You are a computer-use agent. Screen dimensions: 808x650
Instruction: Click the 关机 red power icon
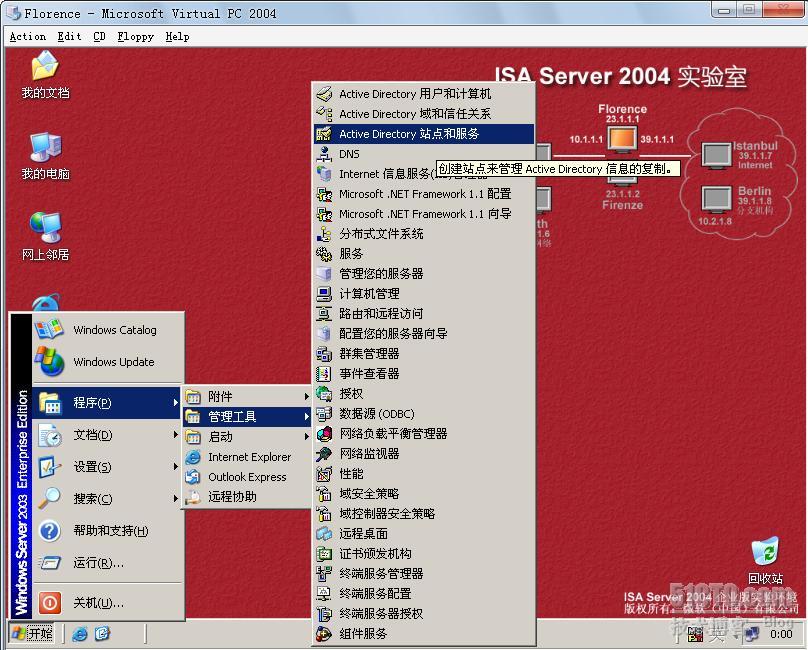tap(50, 603)
